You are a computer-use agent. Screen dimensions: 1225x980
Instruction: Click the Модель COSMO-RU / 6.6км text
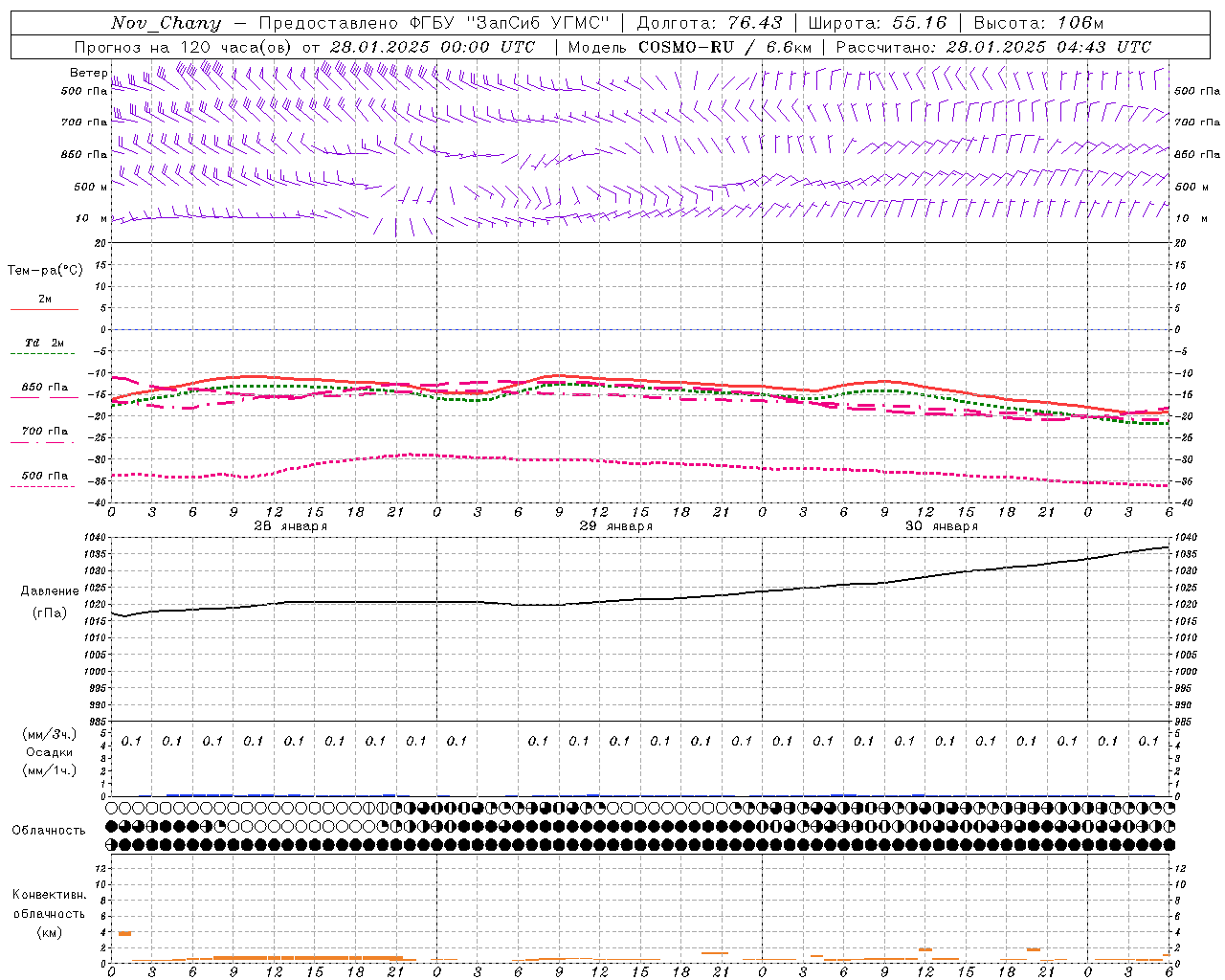tap(690, 47)
